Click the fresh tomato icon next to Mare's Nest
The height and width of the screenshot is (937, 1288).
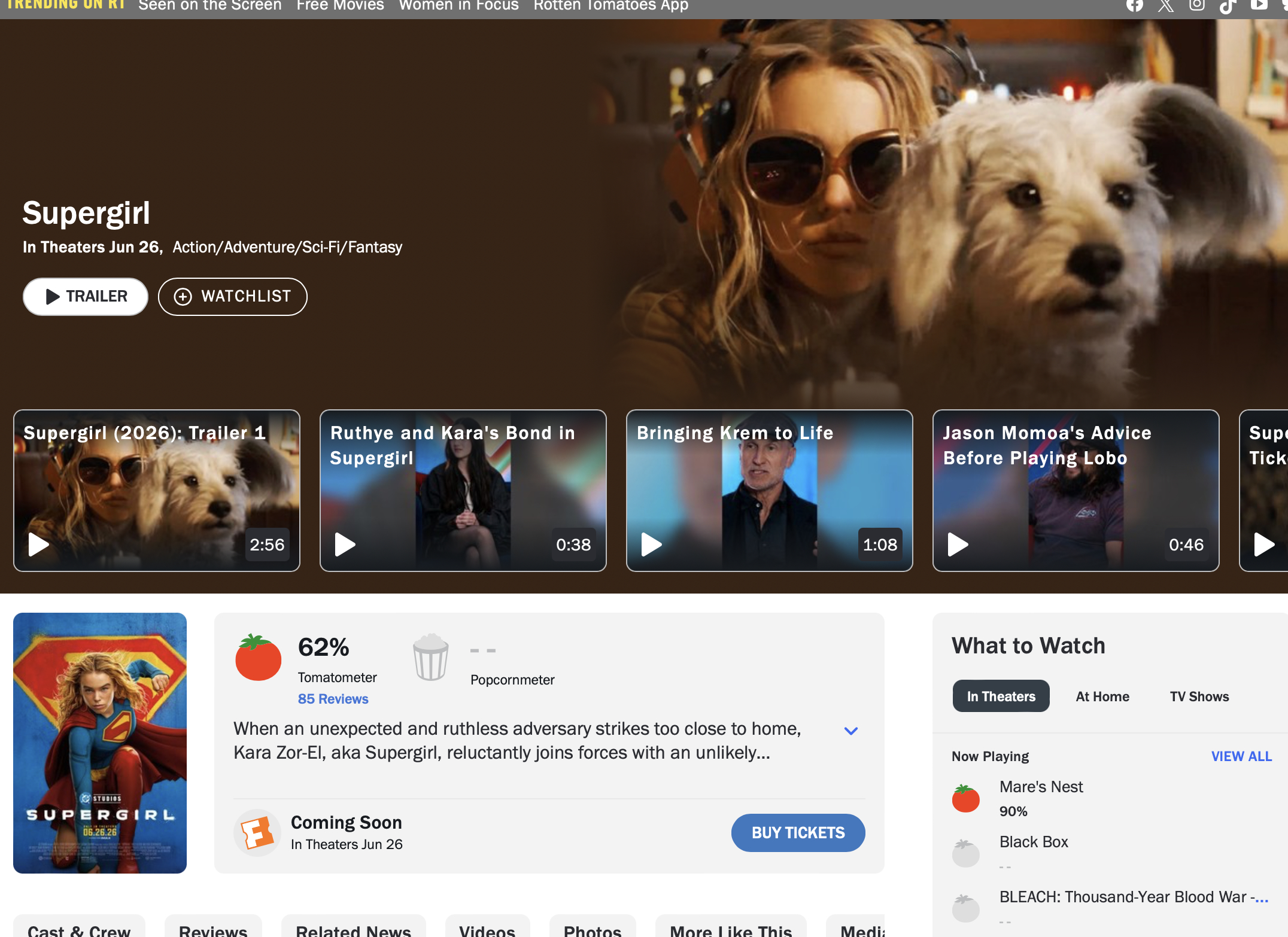tap(965, 798)
